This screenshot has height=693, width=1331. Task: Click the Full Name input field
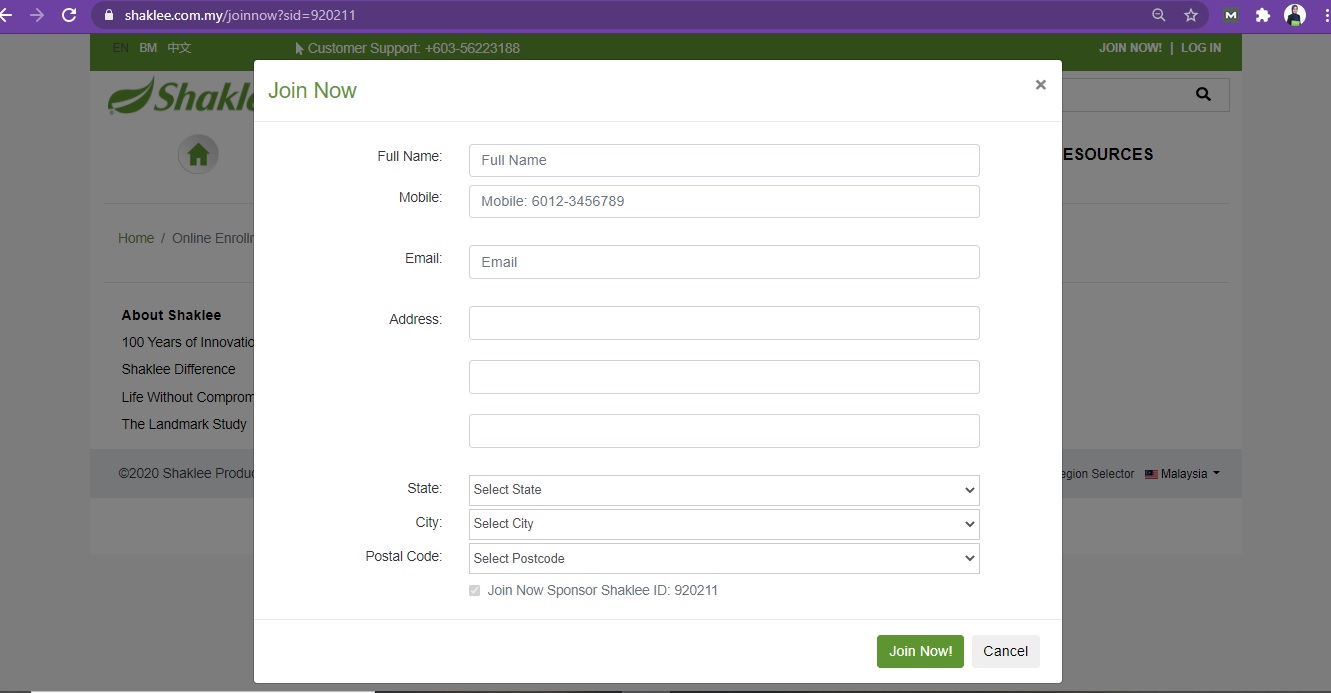(724, 160)
